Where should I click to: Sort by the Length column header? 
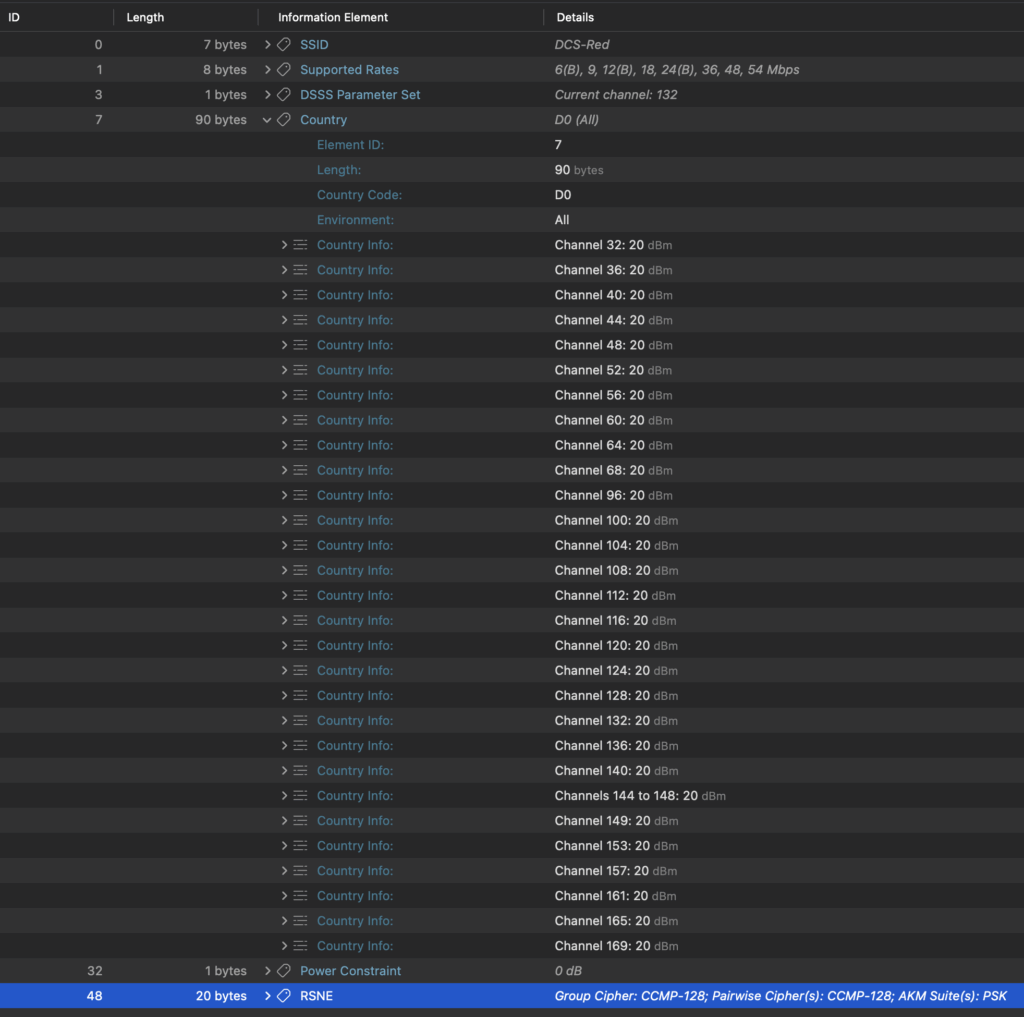pos(145,17)
